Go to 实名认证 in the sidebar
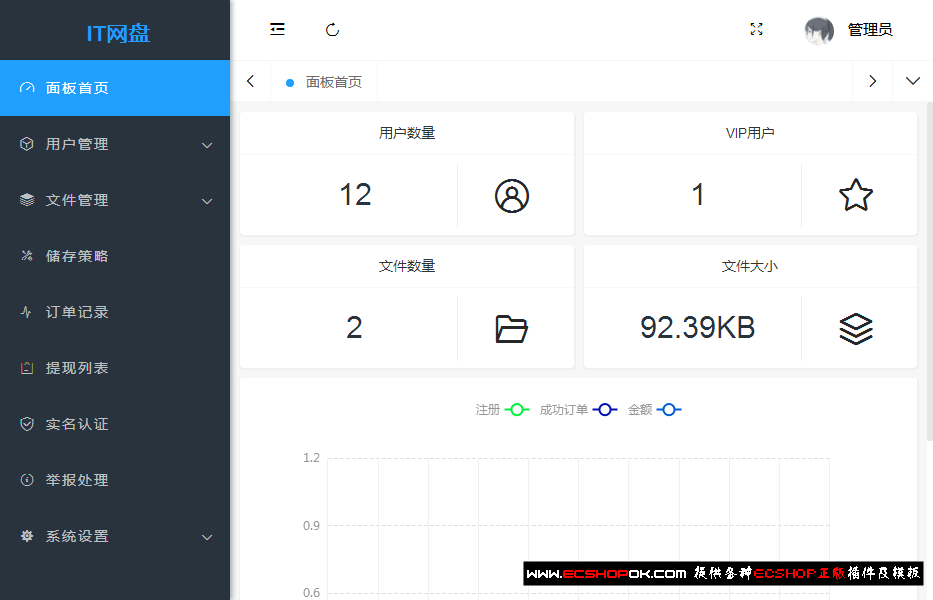Screen dimensions: 933x600 115,424
